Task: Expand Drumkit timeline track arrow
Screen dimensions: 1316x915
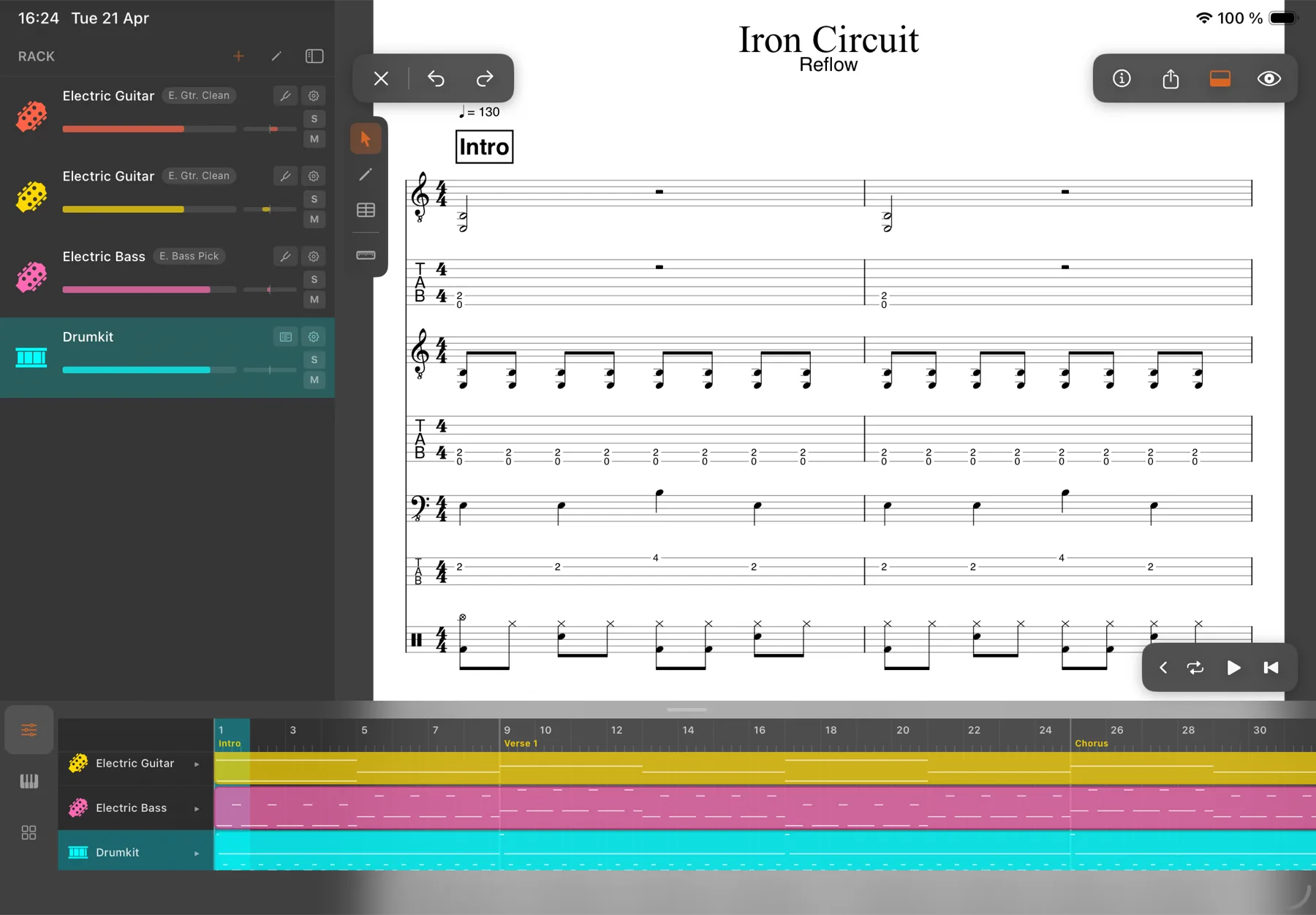Action: pyautogui.click(x=197, y=854)
